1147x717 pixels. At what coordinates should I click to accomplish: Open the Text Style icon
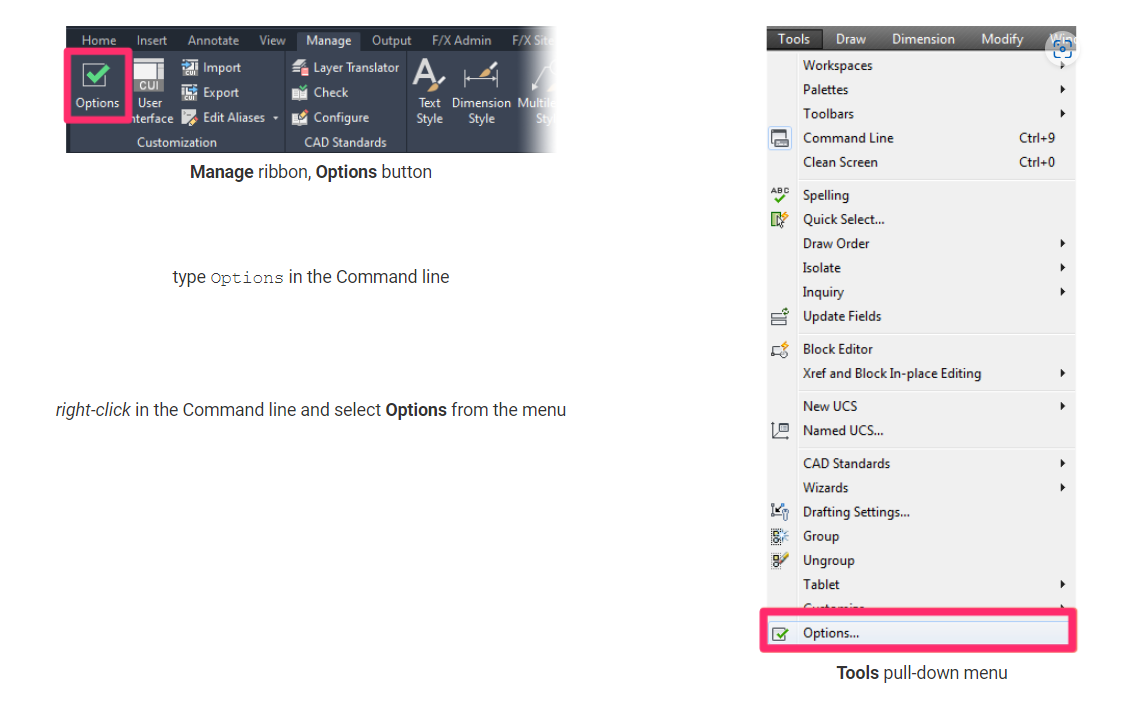(429, 75)
